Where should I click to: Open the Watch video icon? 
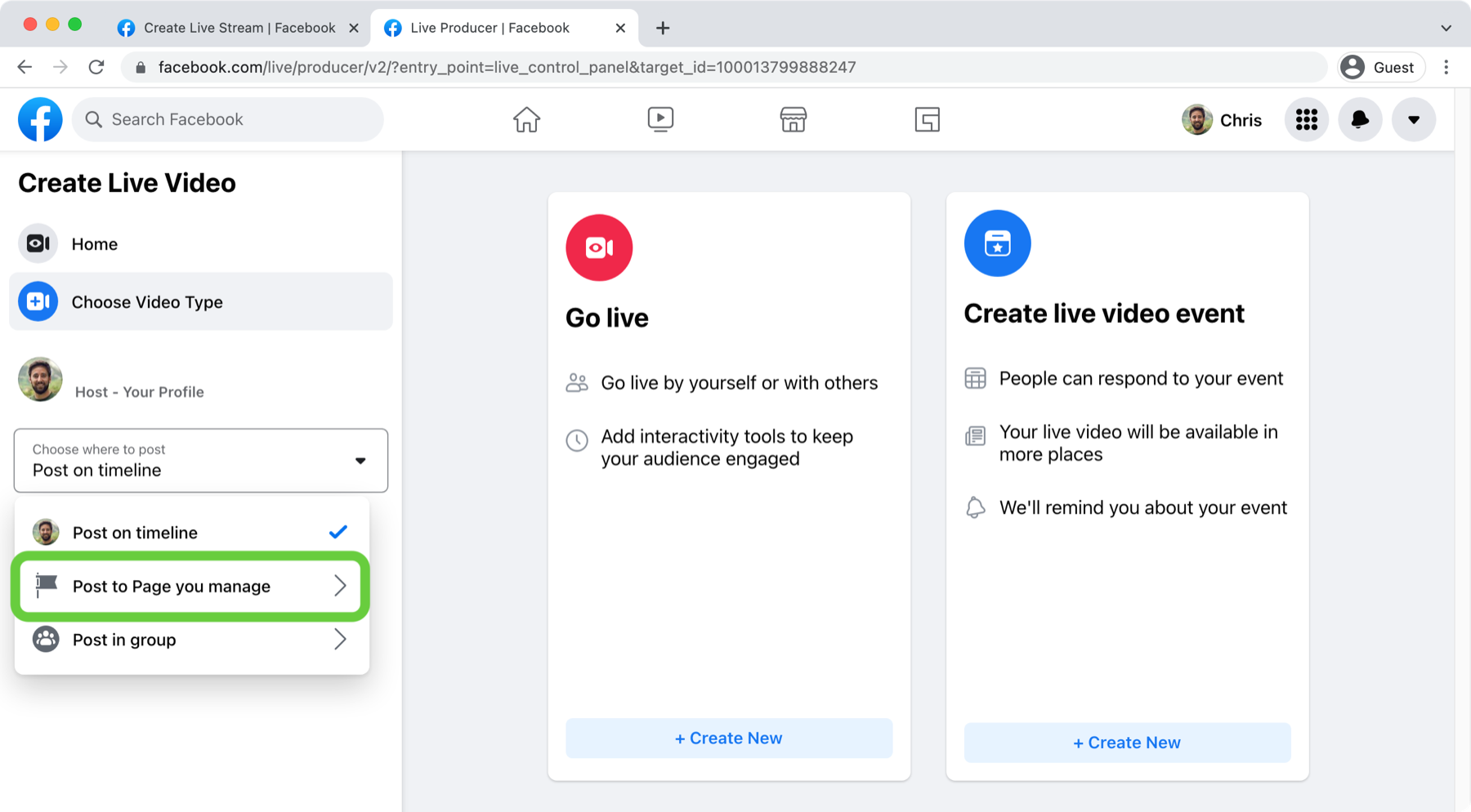point(660,119)
